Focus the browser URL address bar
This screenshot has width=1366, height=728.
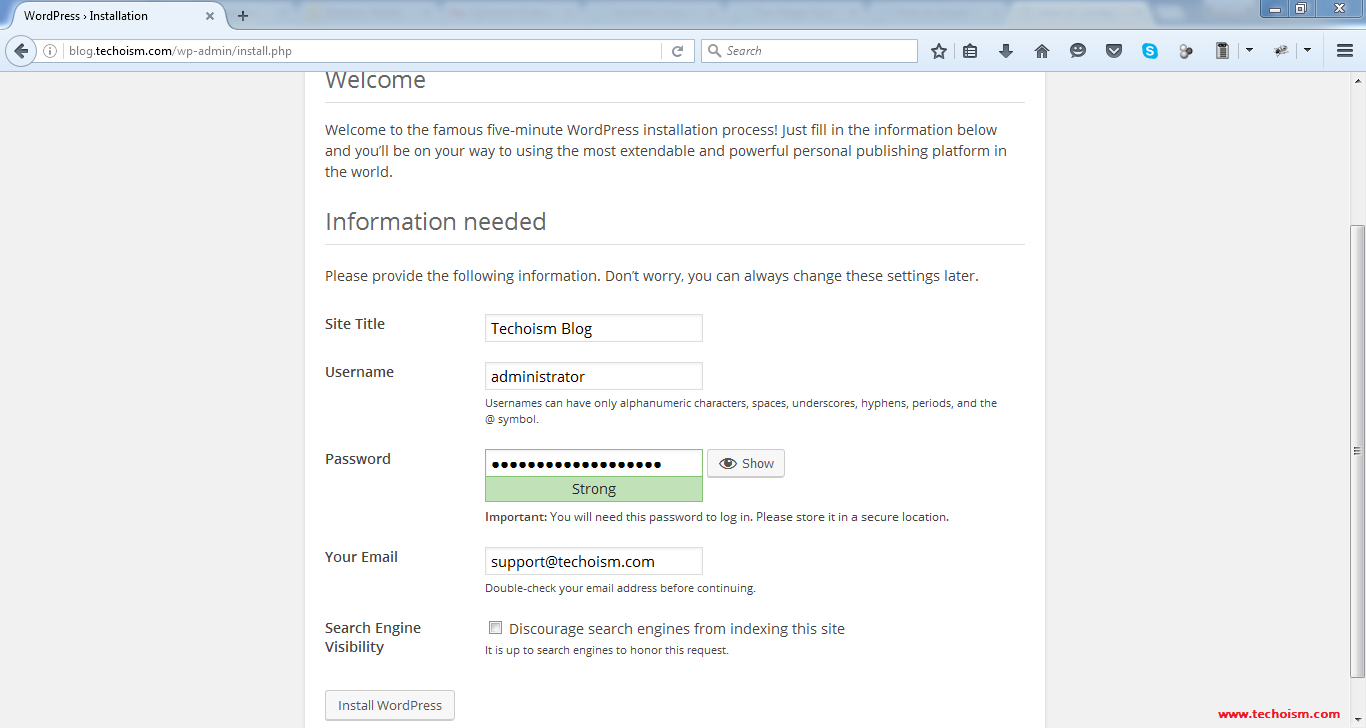click(x=362, y=51)
